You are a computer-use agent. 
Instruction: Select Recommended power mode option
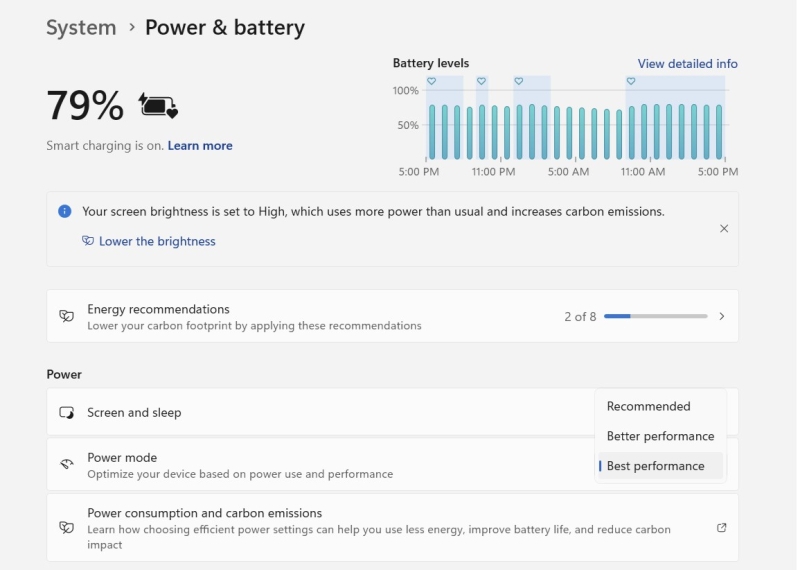pyautogui.click(x=648, y=406)
